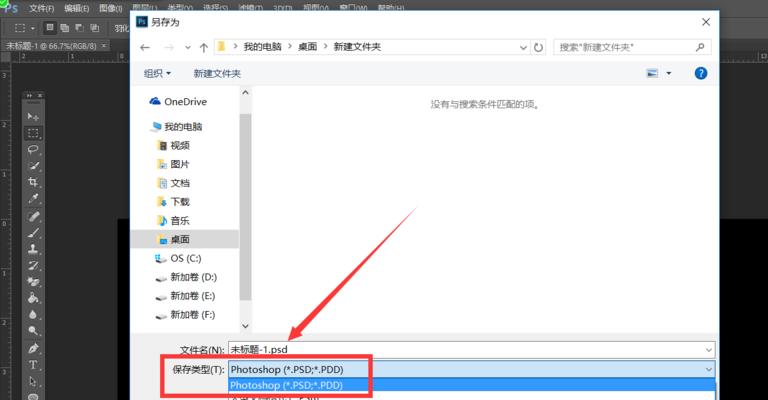Select the Brush tool
Image resolution: width=768 pixels, height=400 pixels.
[x=33, y=233]
